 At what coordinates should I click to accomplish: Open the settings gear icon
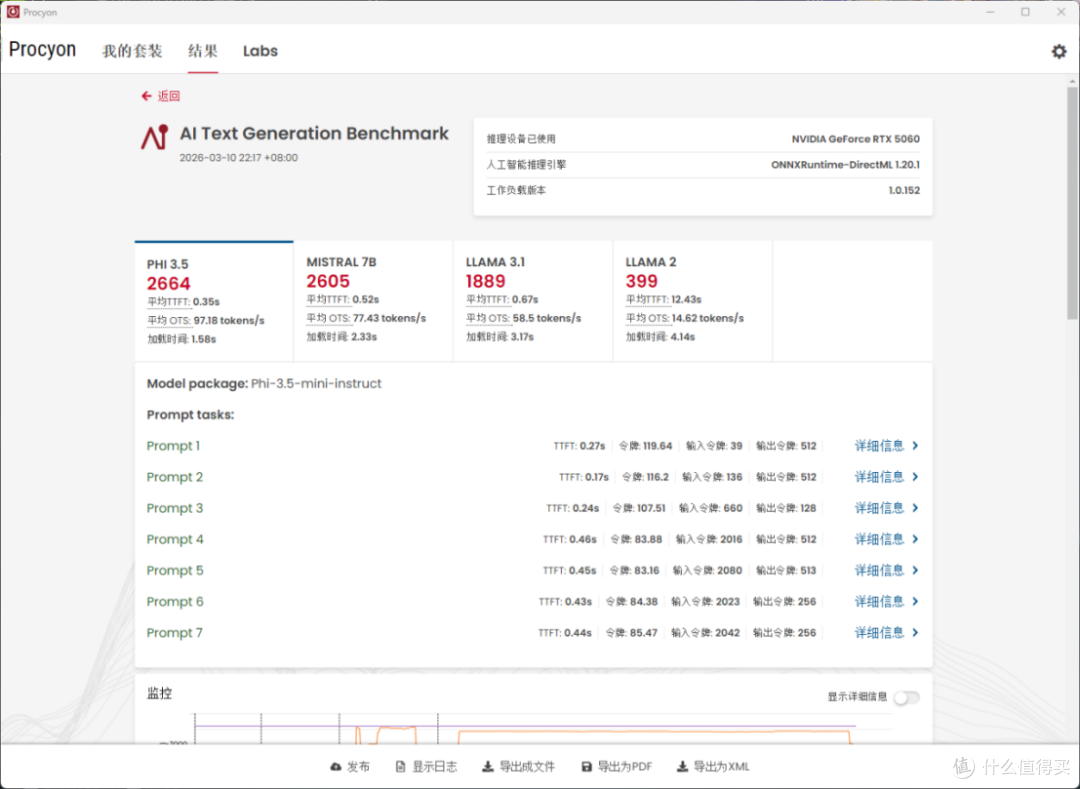[1059, 51]
